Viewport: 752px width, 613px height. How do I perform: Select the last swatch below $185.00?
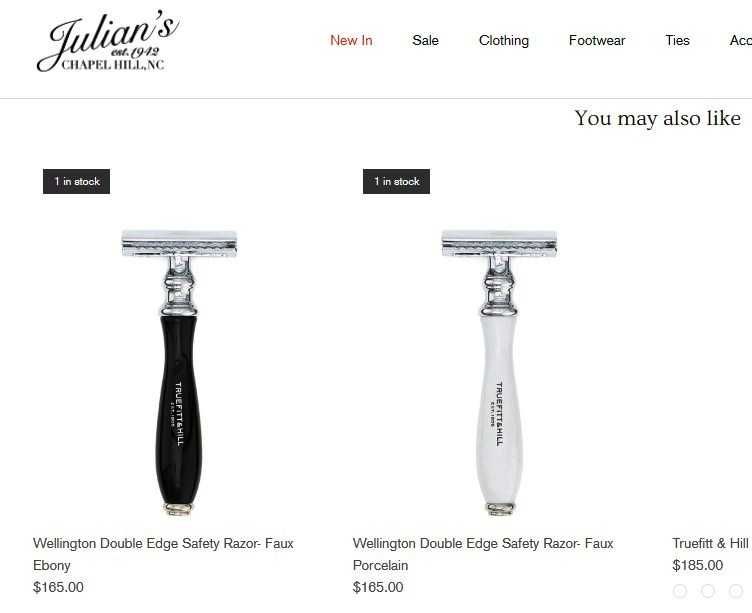(736, 591)
